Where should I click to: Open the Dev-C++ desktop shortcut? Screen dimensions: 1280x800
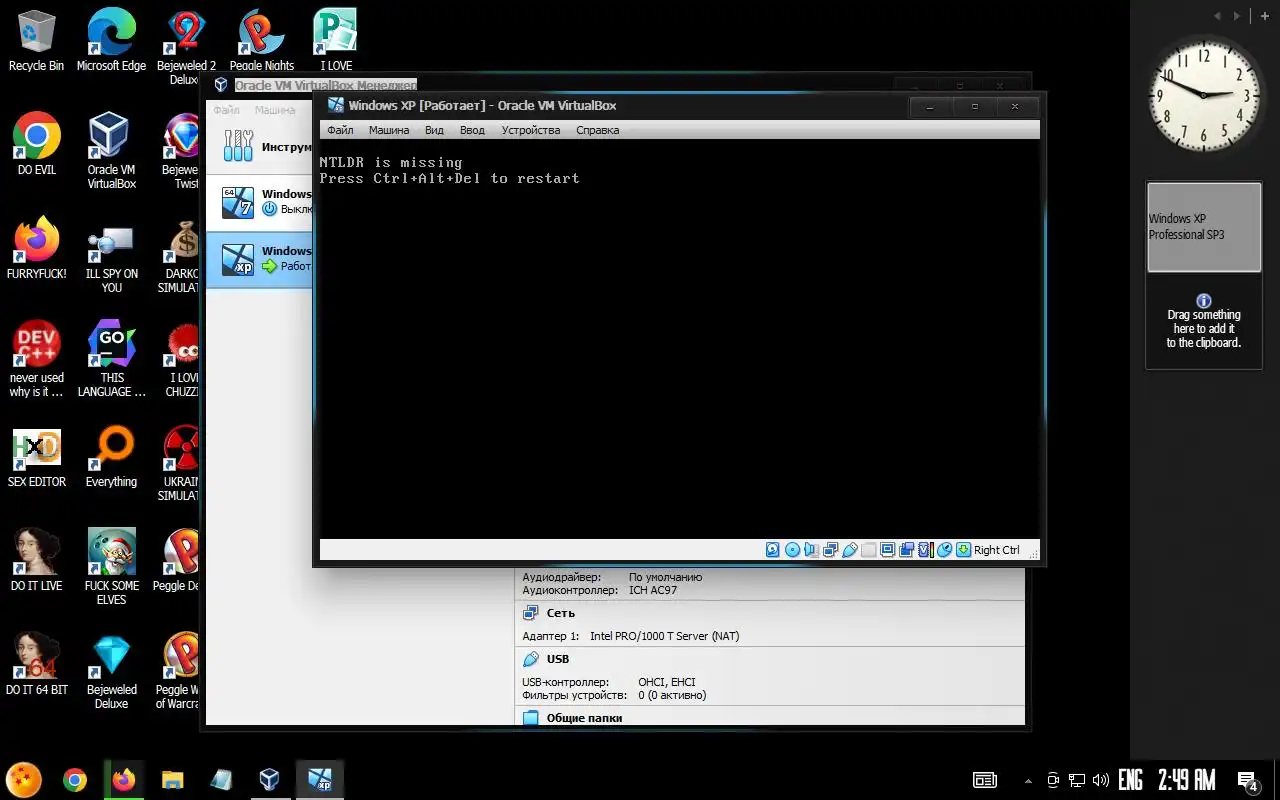[x=36, y=358]
